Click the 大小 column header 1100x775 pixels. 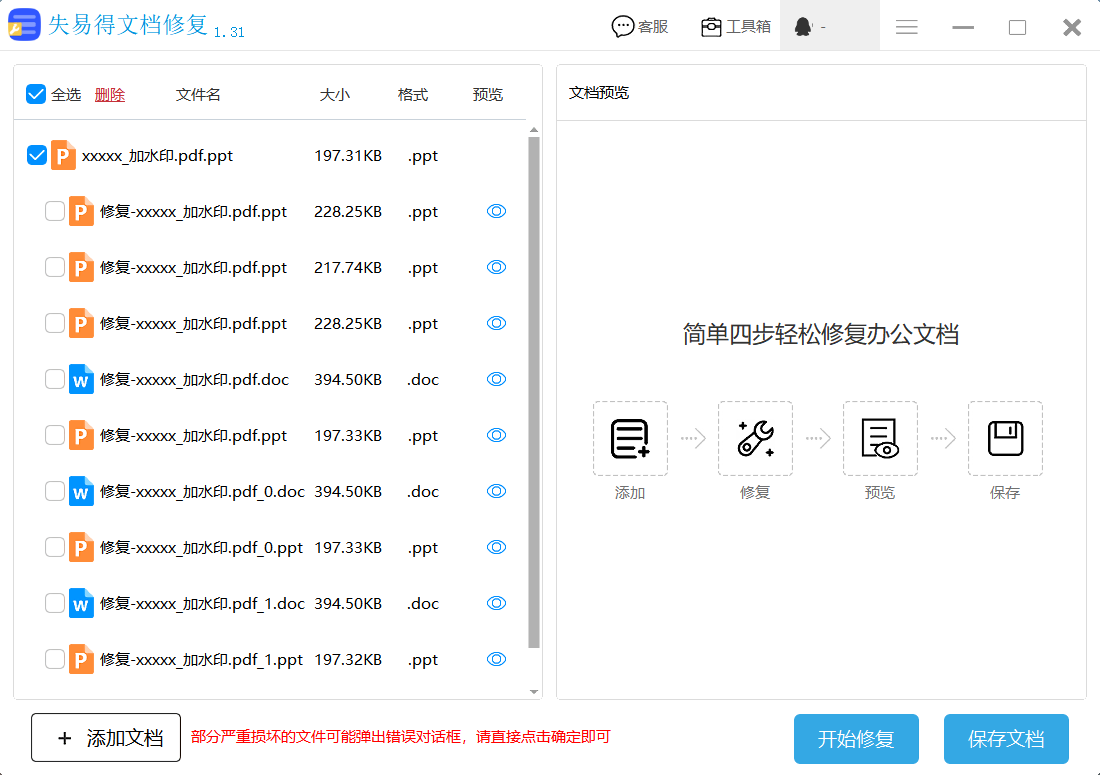click(335, 95)
